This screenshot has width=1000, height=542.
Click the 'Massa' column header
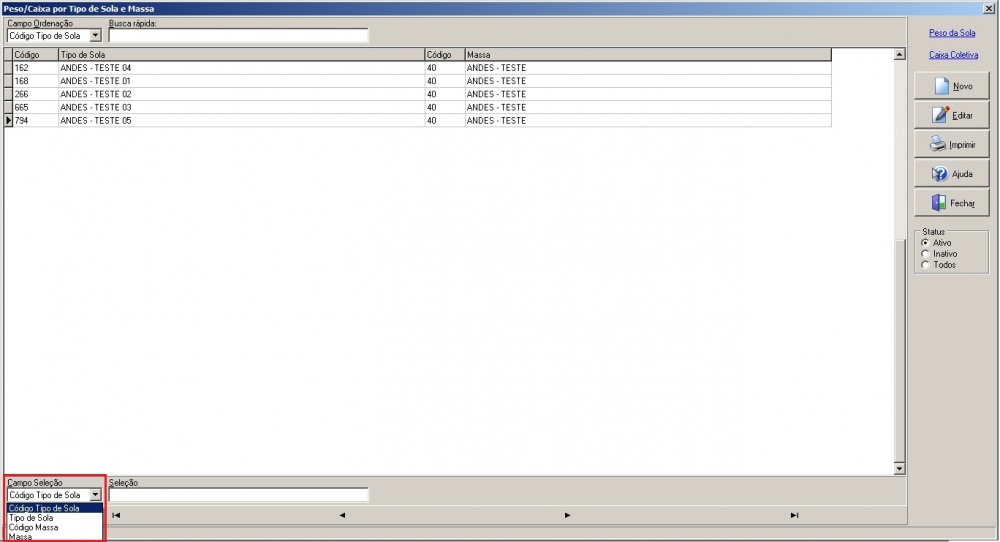pyautogui.click(x=648, y=55)
